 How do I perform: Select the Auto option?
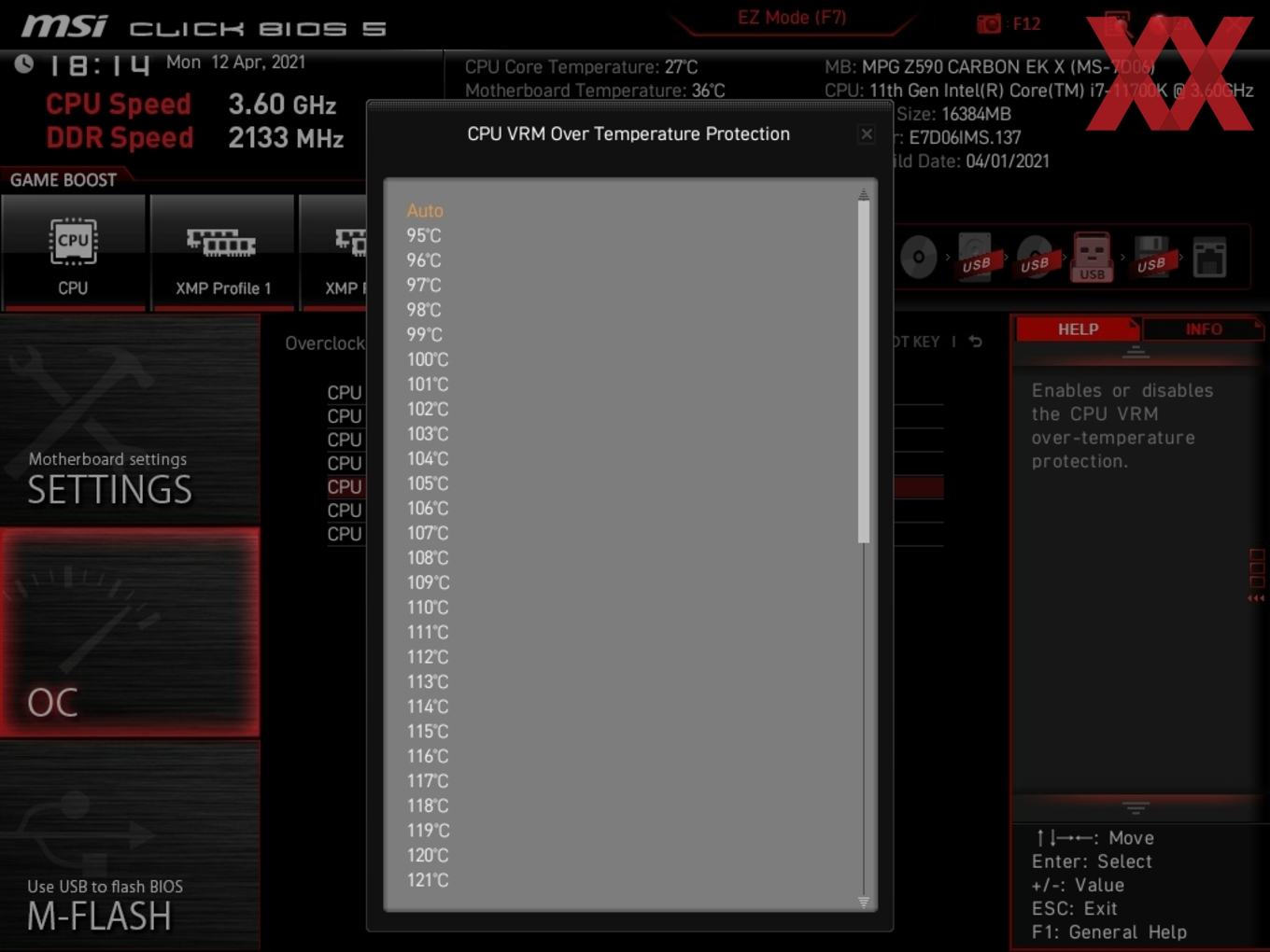[425, 211]
